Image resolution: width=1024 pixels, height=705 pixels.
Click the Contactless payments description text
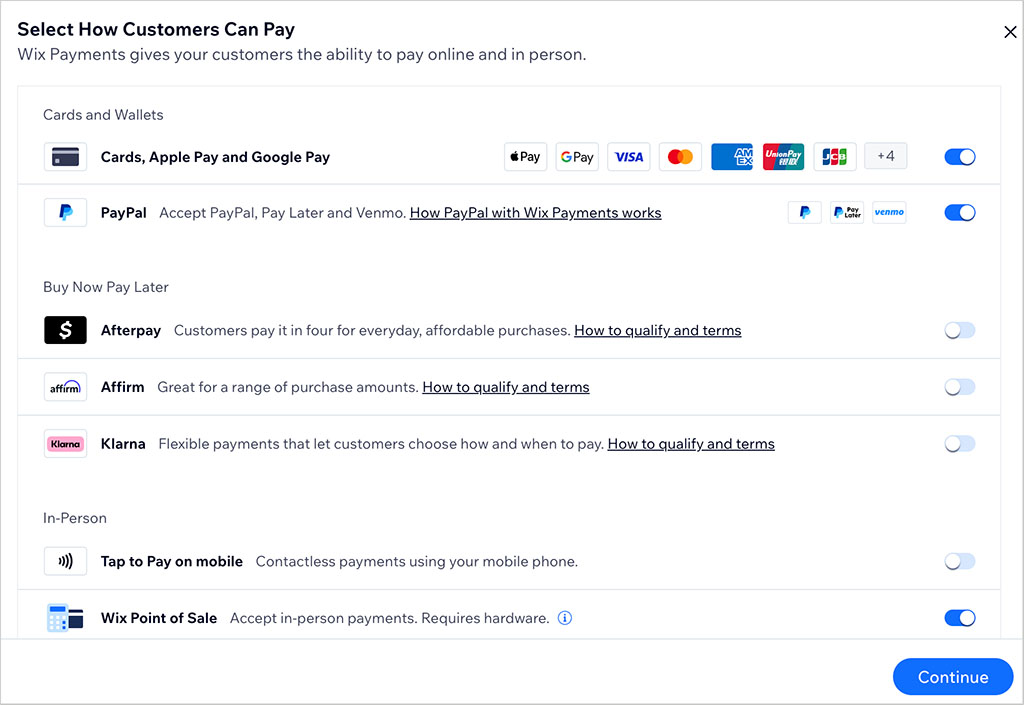pos(417,561)
